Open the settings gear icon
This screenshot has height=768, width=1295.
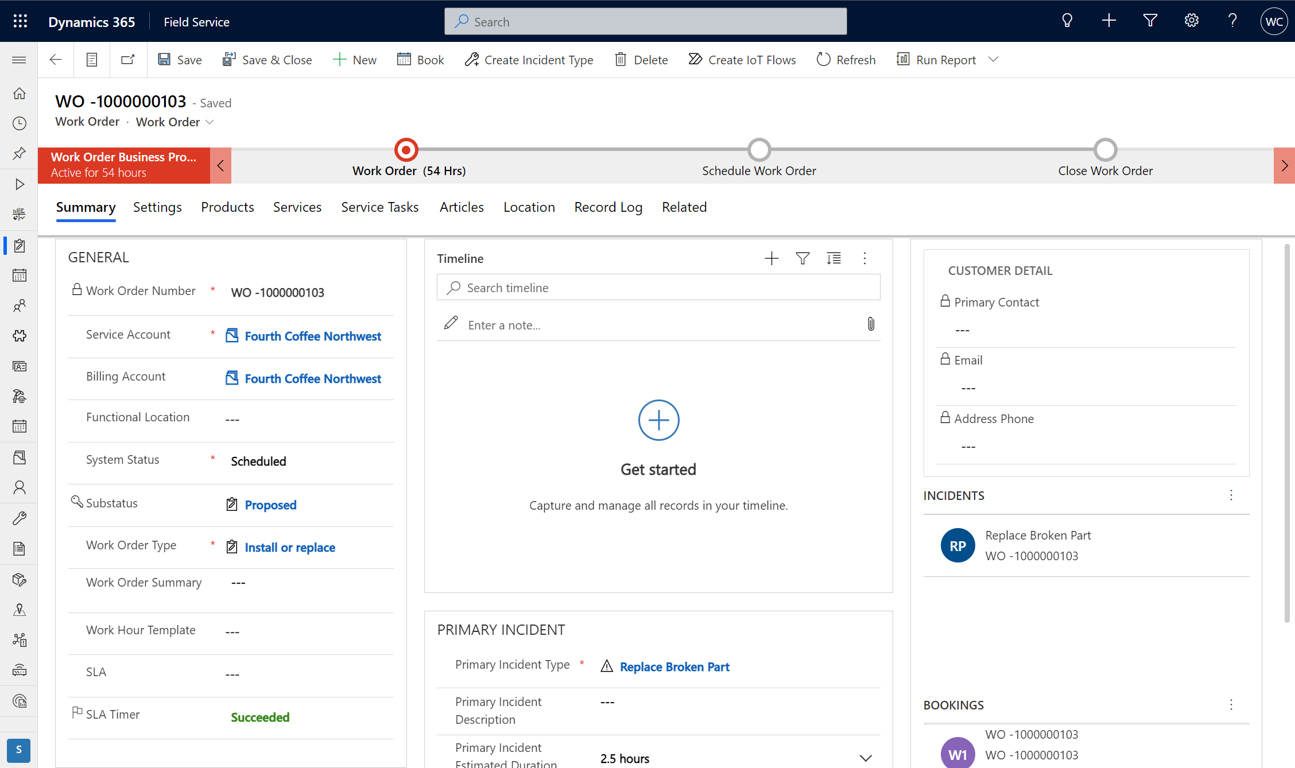tap(1191, 21)
